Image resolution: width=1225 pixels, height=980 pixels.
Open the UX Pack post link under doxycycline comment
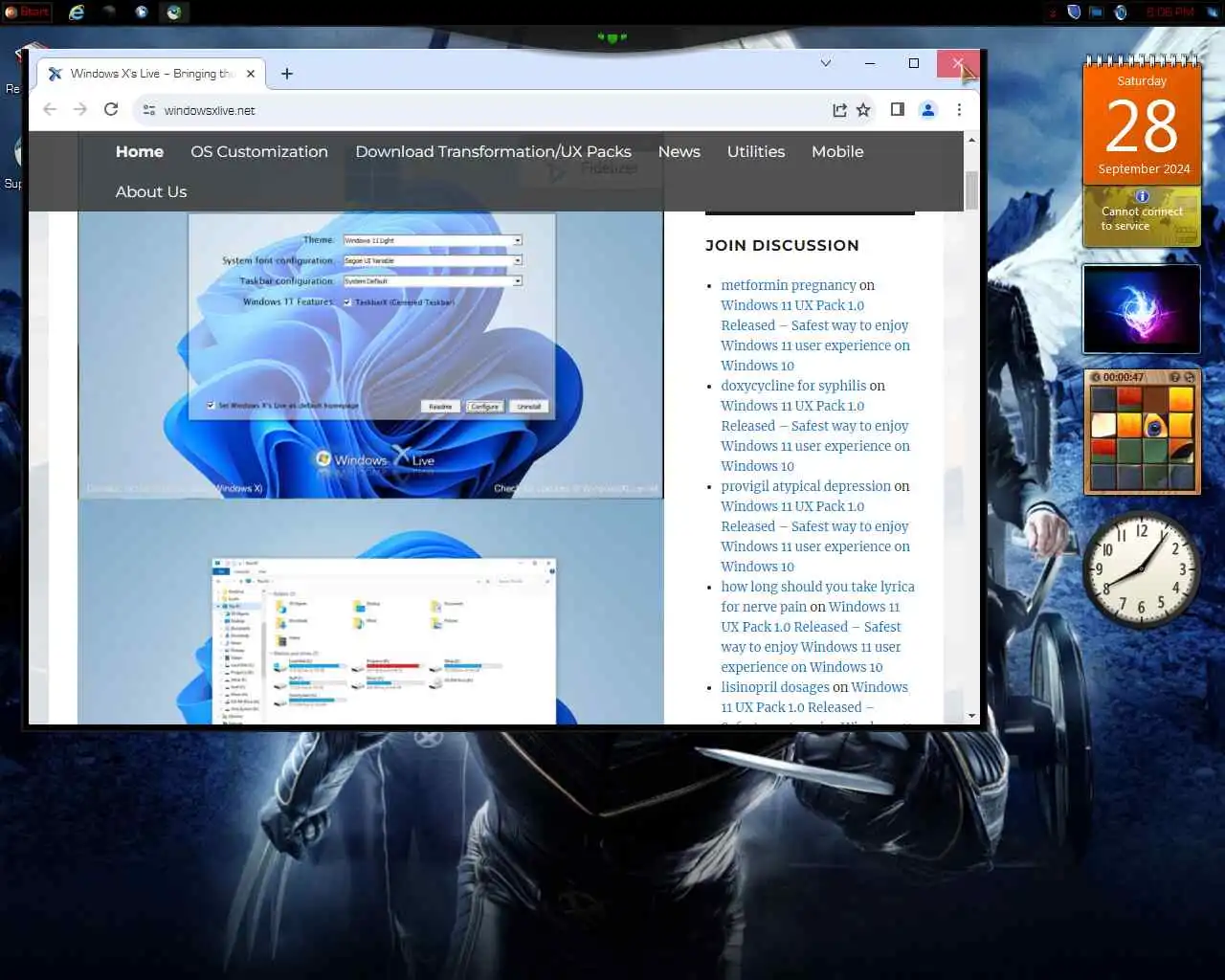click(815, 435)
